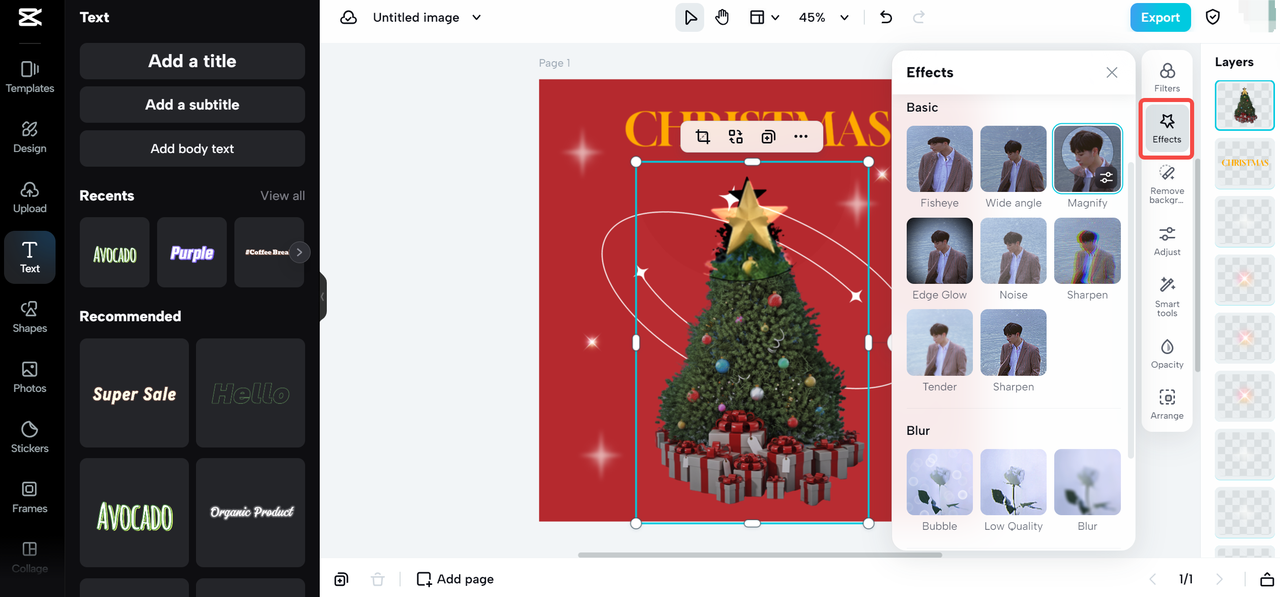1280x597 pixels.
Task: Open the canvas layout dropdown
Action: [764, 17]
